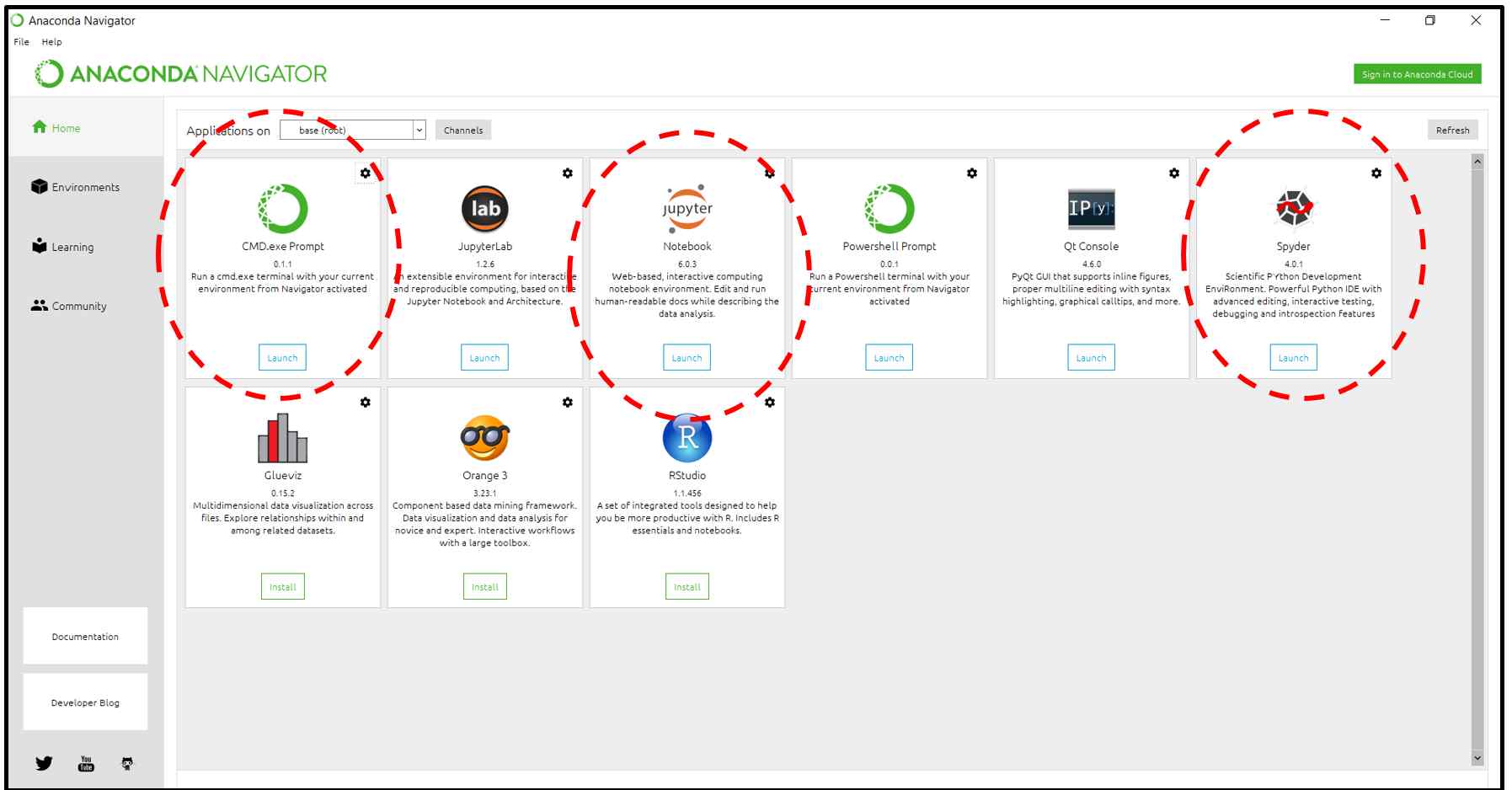Click the Anaconda Navigator logo

(180, 74)
